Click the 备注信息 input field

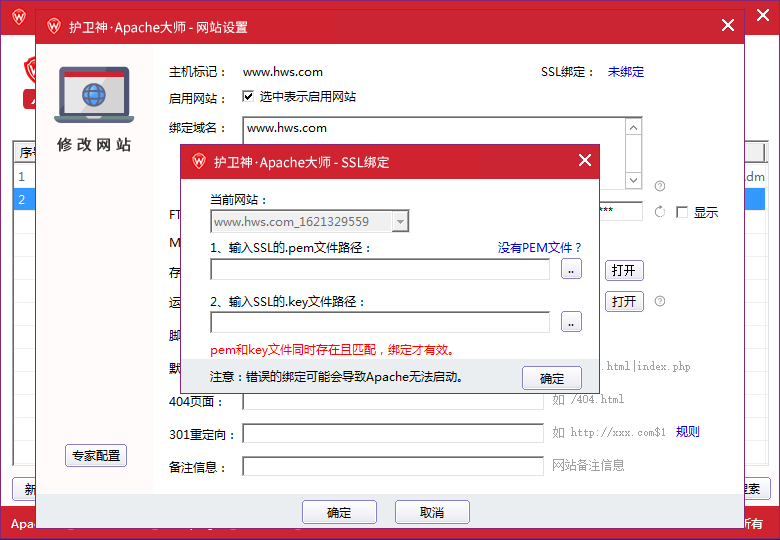[x=393, y=466]
